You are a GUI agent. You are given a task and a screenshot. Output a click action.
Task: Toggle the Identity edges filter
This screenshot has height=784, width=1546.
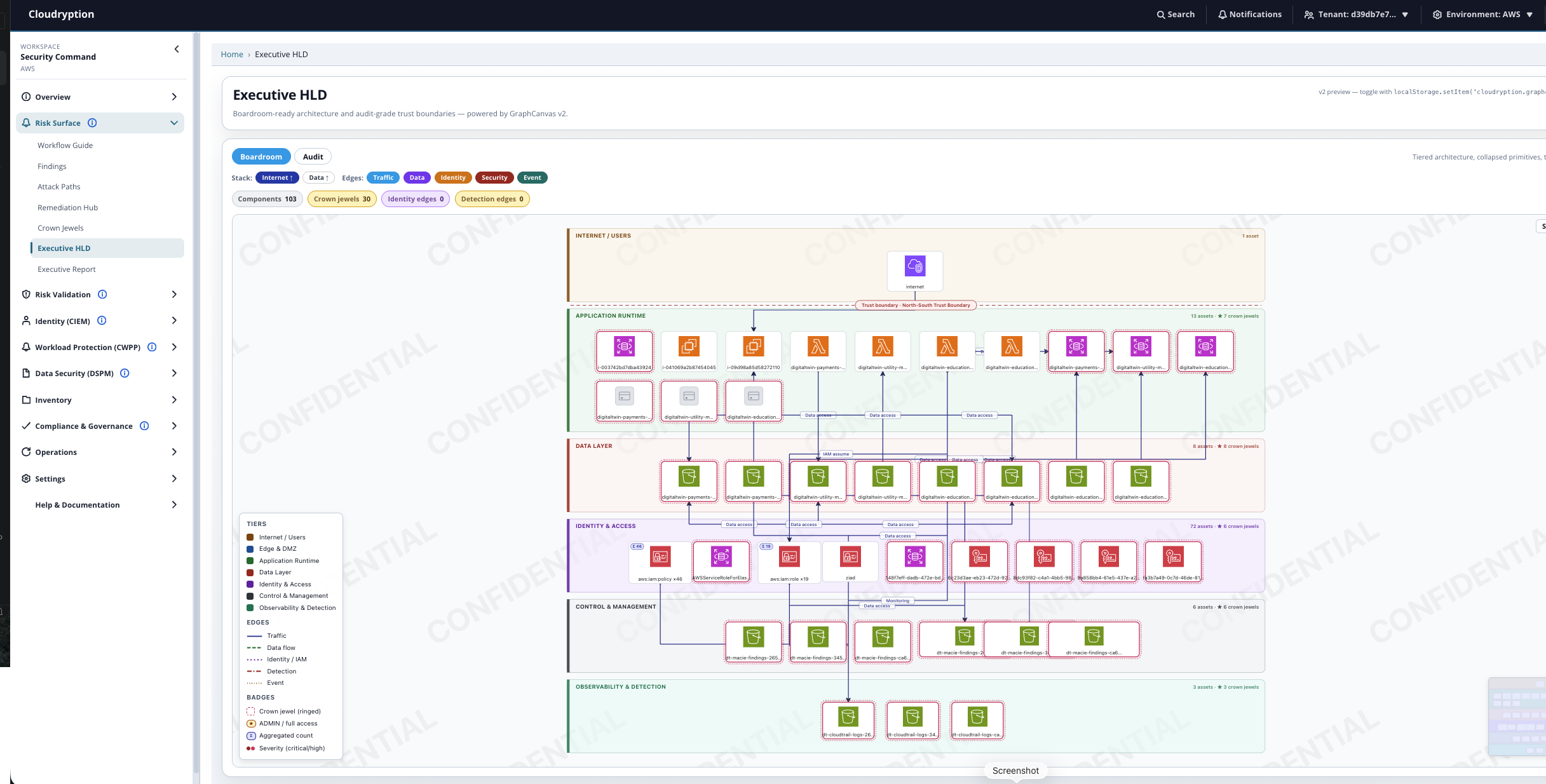pos(453,178)
